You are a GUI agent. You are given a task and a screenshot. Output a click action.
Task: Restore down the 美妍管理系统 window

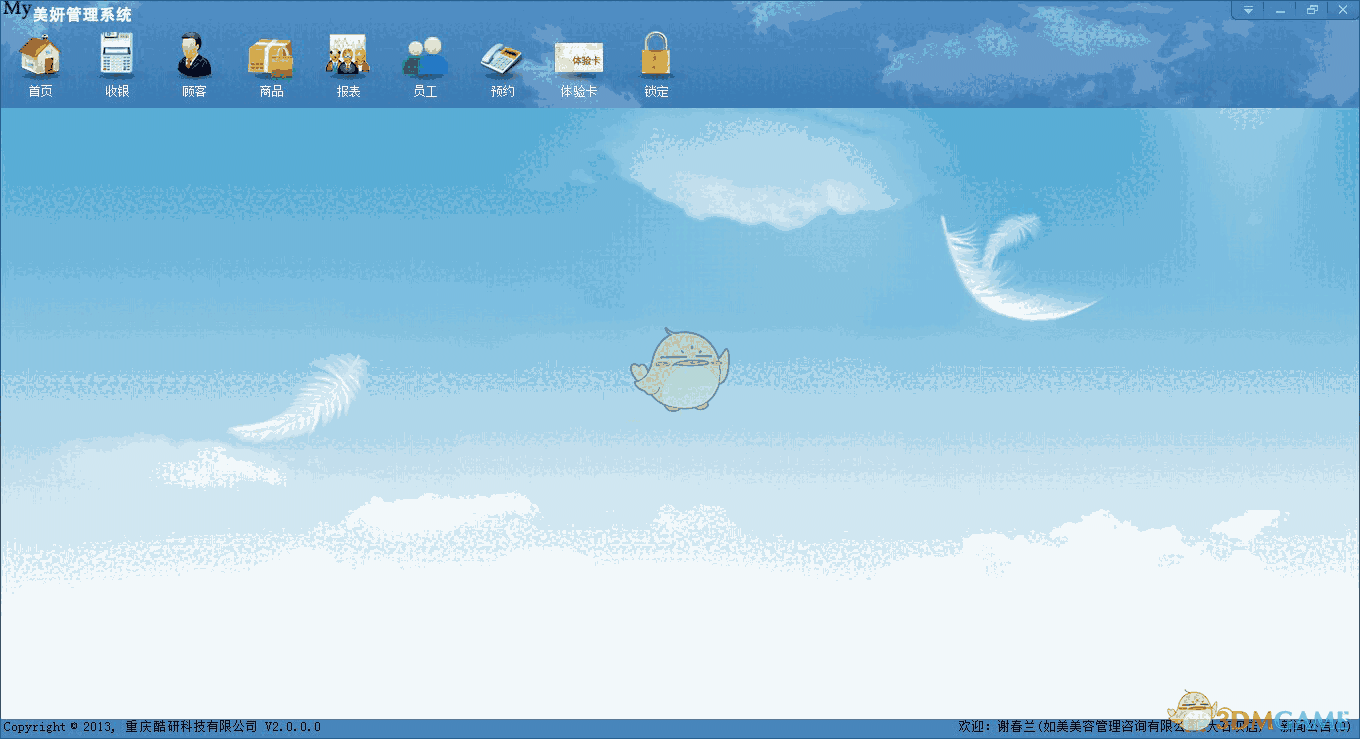1312,9
